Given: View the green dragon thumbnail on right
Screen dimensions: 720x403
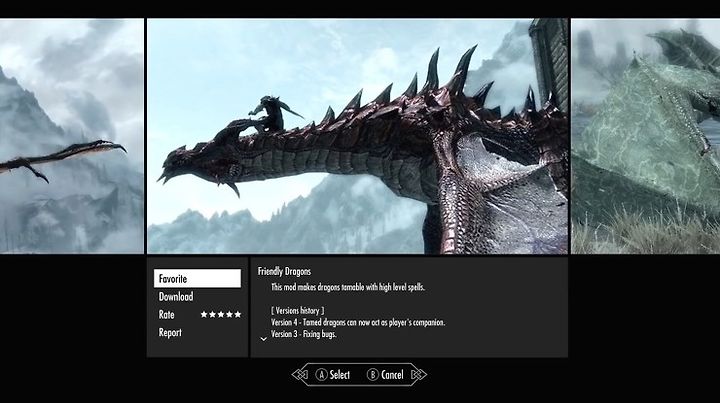Looking at the screenshot, I should tap(646, 136).
